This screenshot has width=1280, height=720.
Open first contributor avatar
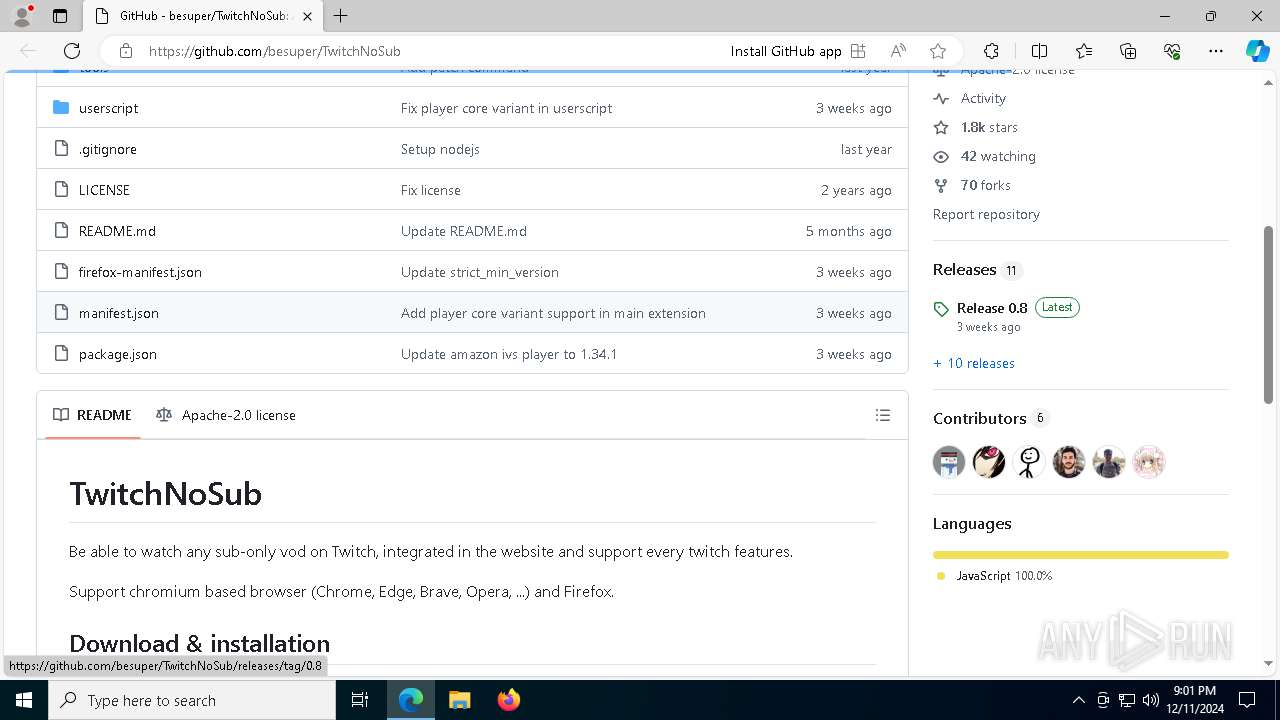[949, 462]
